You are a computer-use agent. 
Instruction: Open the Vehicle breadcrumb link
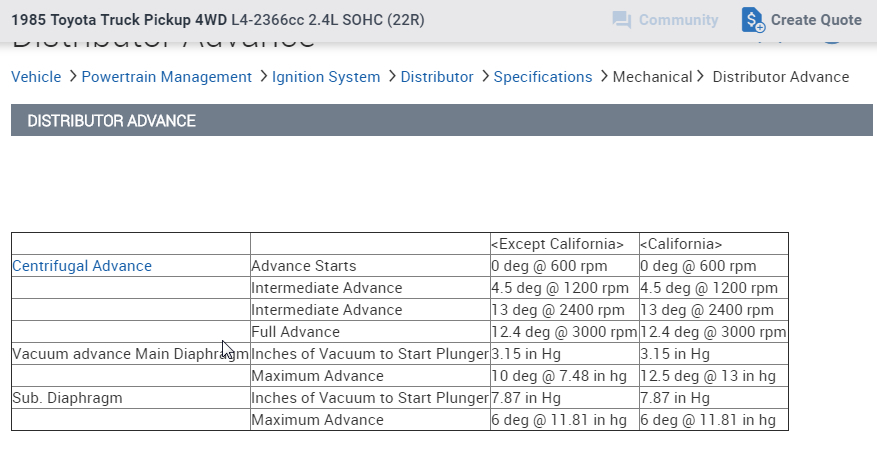(36, 77)
